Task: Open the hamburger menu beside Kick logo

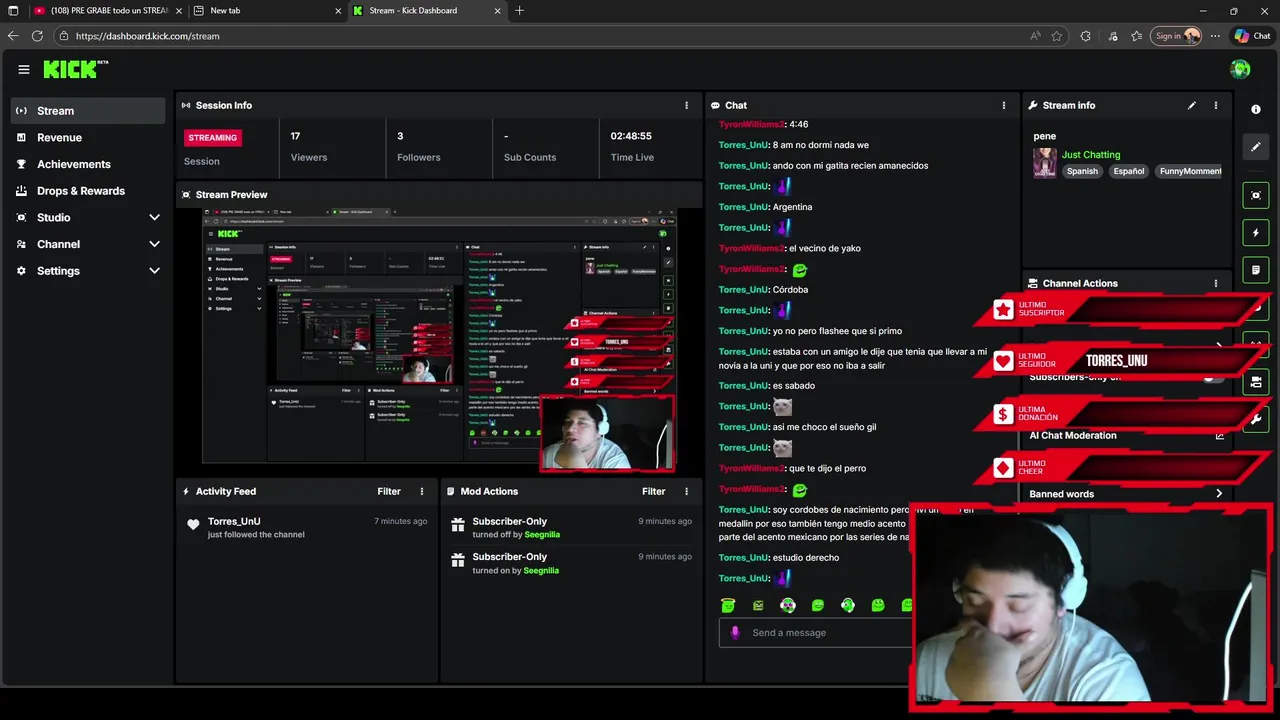Action: [x=24, y=69]
